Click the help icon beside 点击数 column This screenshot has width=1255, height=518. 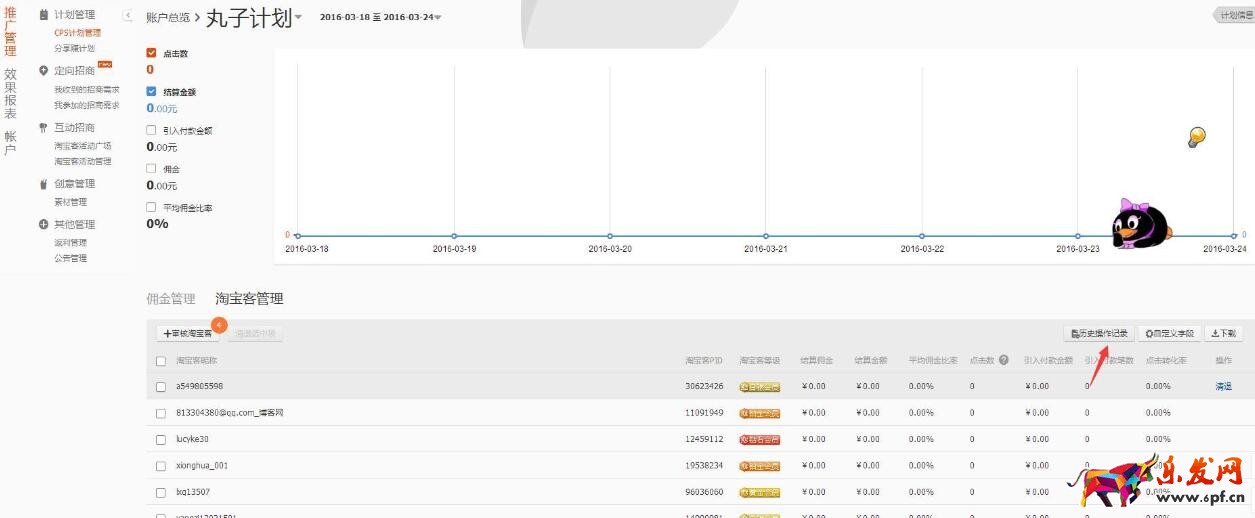click(x=1003, y=360)
